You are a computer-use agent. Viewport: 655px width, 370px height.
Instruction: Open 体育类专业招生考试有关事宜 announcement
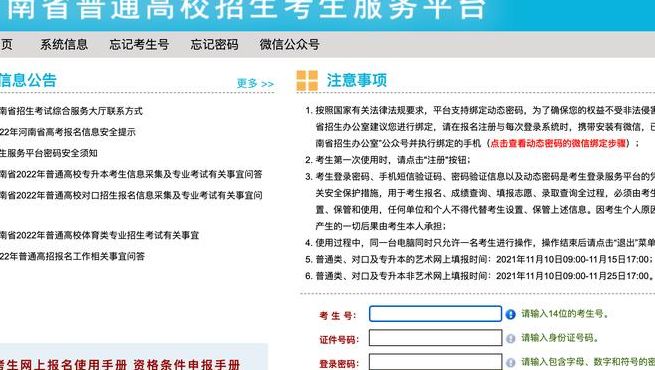[x=99, y=235]
